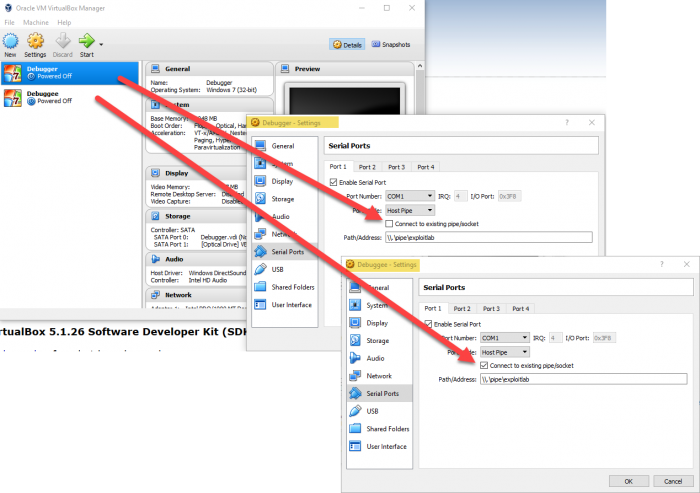Switch to Snapshots view
The height and width of the screenshot is (493, 700).
tap(391, 45)
